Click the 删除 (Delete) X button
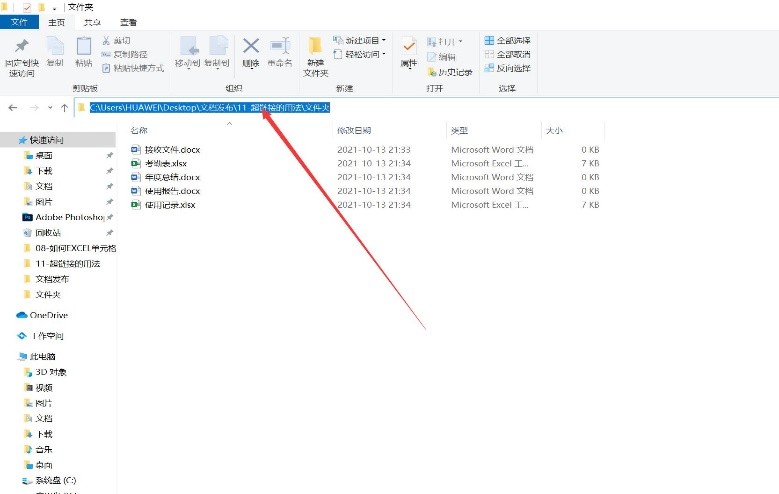Image resolution: width=779 pixels, height=494 pixels. click(x=250, y=52)
